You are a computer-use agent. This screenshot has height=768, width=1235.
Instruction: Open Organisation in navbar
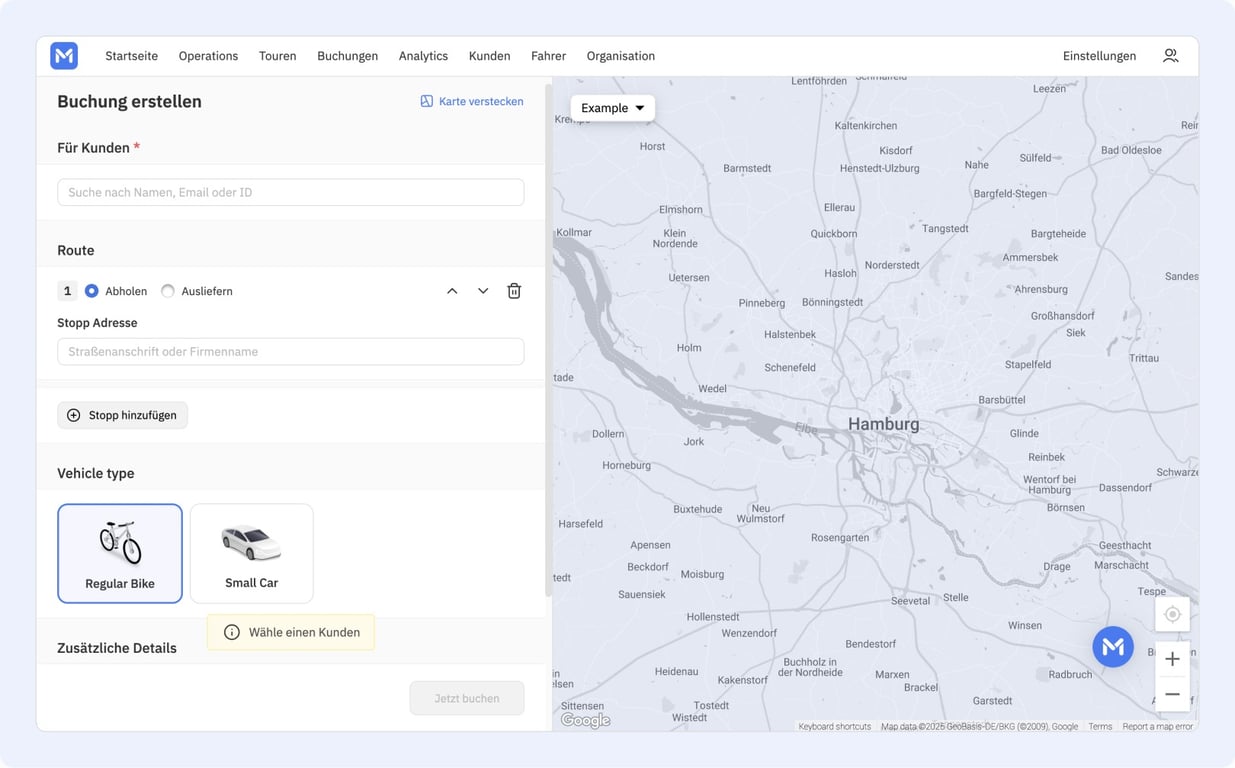coord(621,56)
